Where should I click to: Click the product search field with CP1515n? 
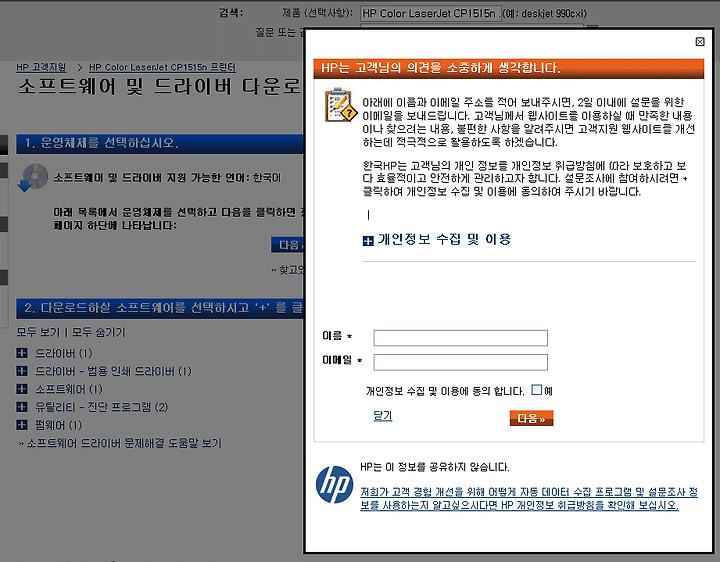pyautogui.click(x=430, y=13)
